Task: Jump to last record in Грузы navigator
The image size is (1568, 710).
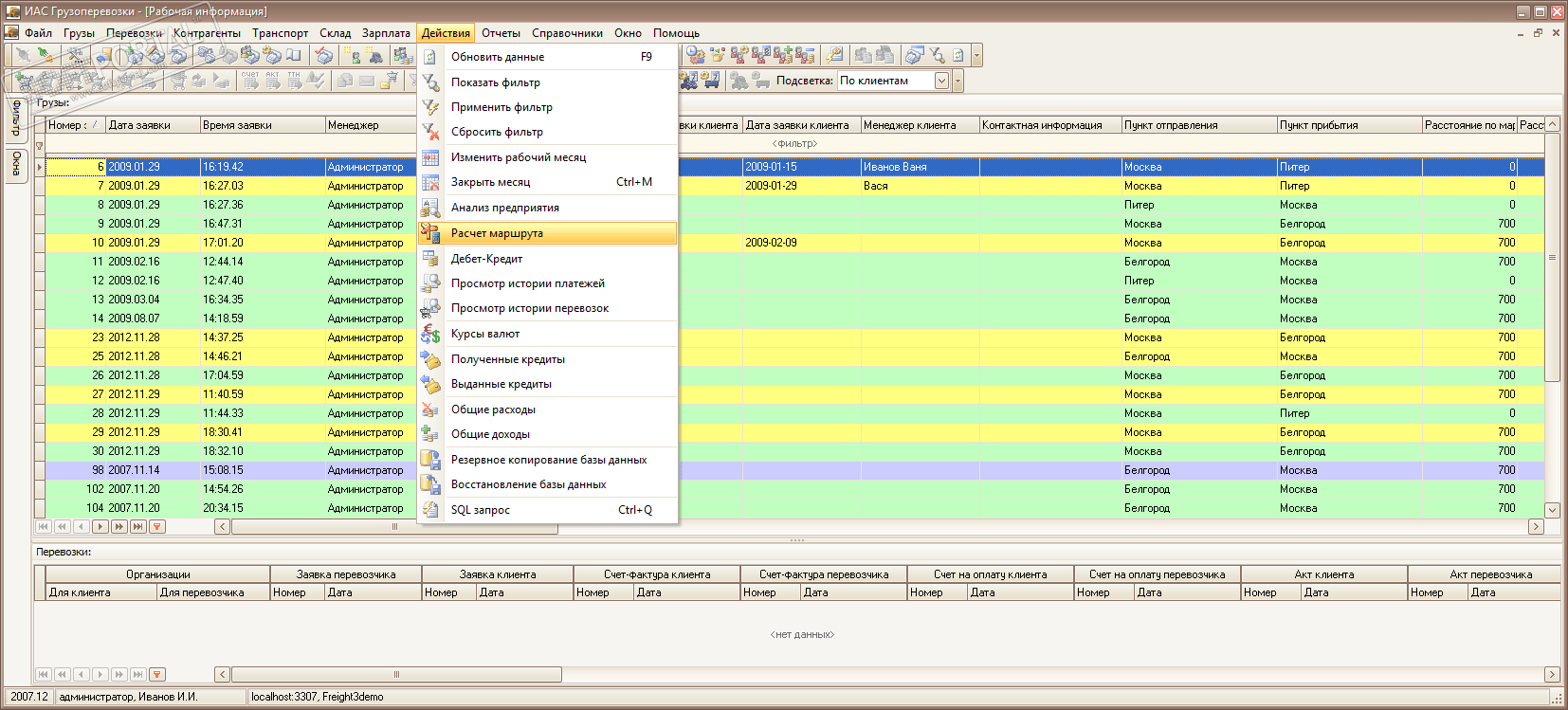Action: coord(138,527)
